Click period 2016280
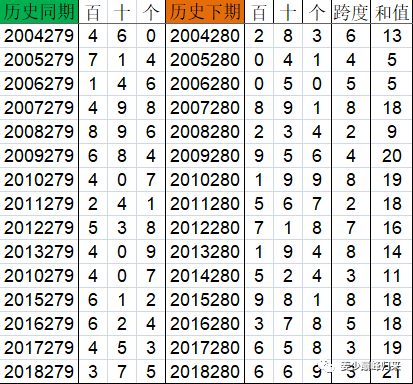 (x=205, y=324)
